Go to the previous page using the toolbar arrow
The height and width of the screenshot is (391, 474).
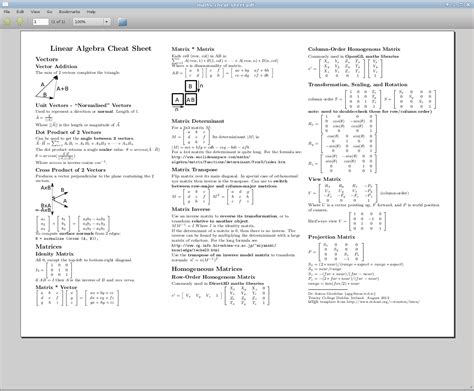click(x=7, y=22)
